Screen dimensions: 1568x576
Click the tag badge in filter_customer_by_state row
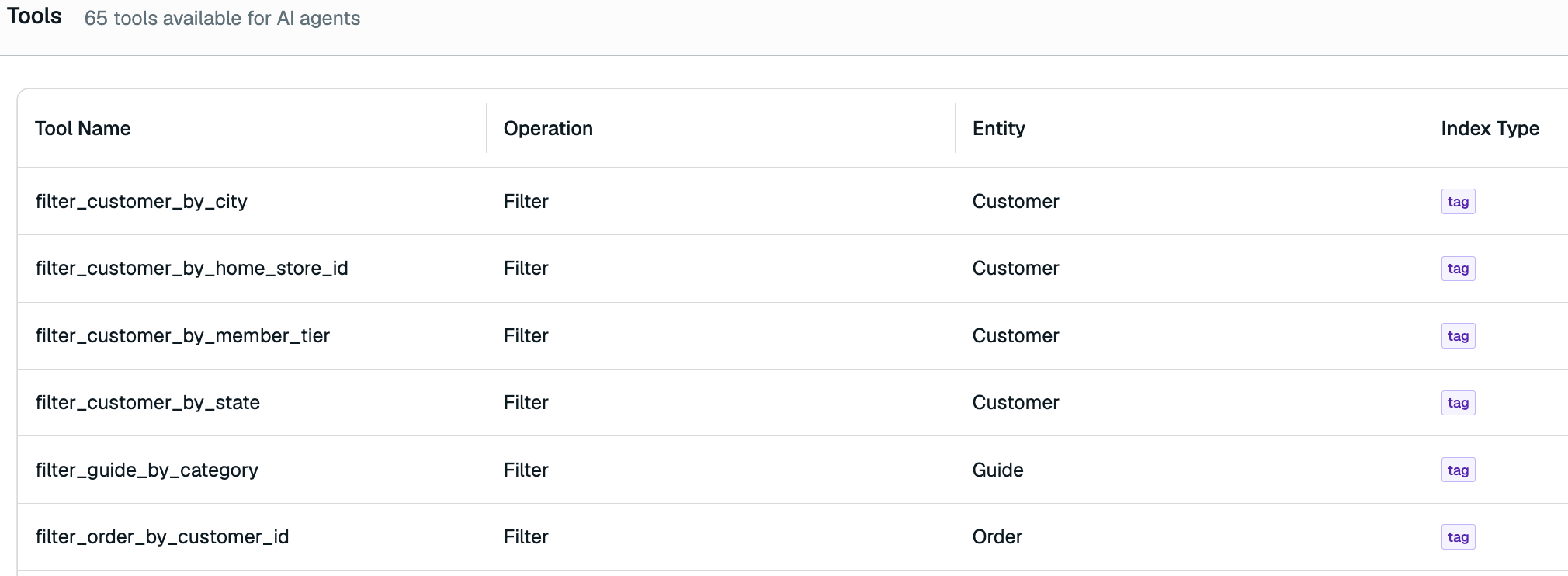click(x=1458, y=403)
